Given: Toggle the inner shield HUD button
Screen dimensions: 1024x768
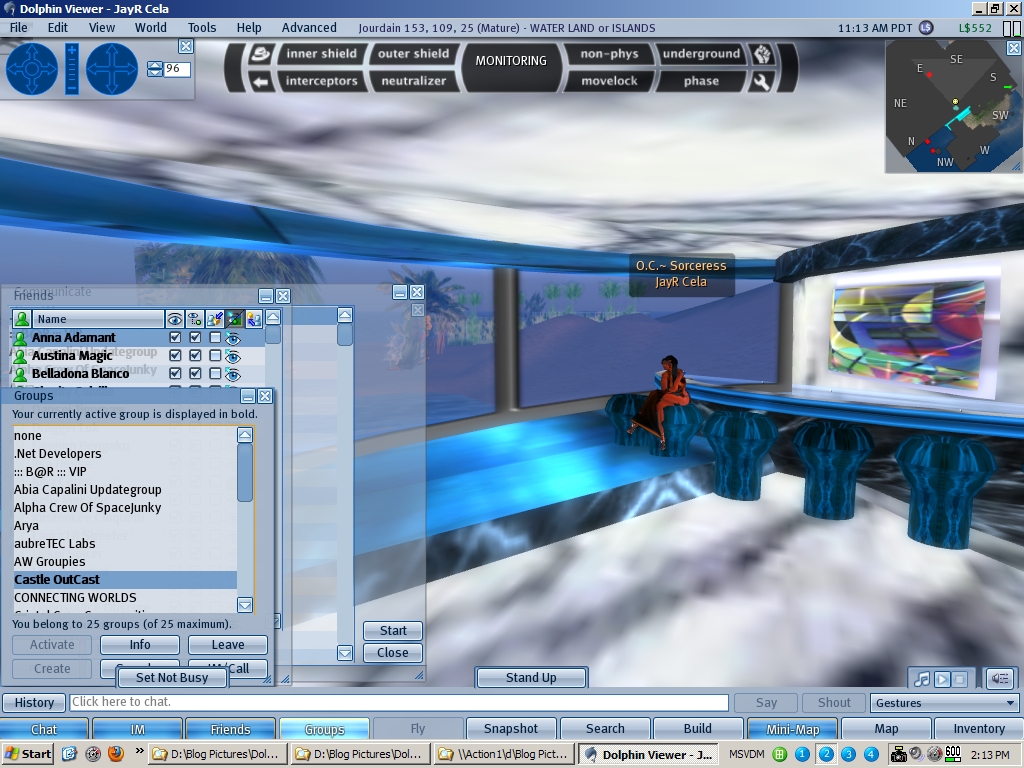Looking at the screenshot, I should tap(321, 54).
